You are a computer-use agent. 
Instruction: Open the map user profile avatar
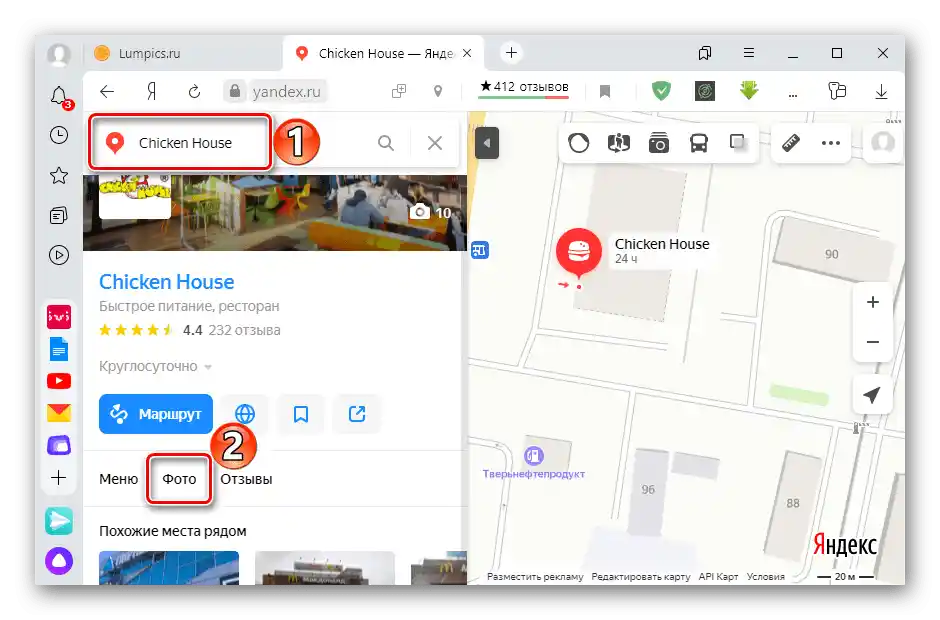(883, 143)
